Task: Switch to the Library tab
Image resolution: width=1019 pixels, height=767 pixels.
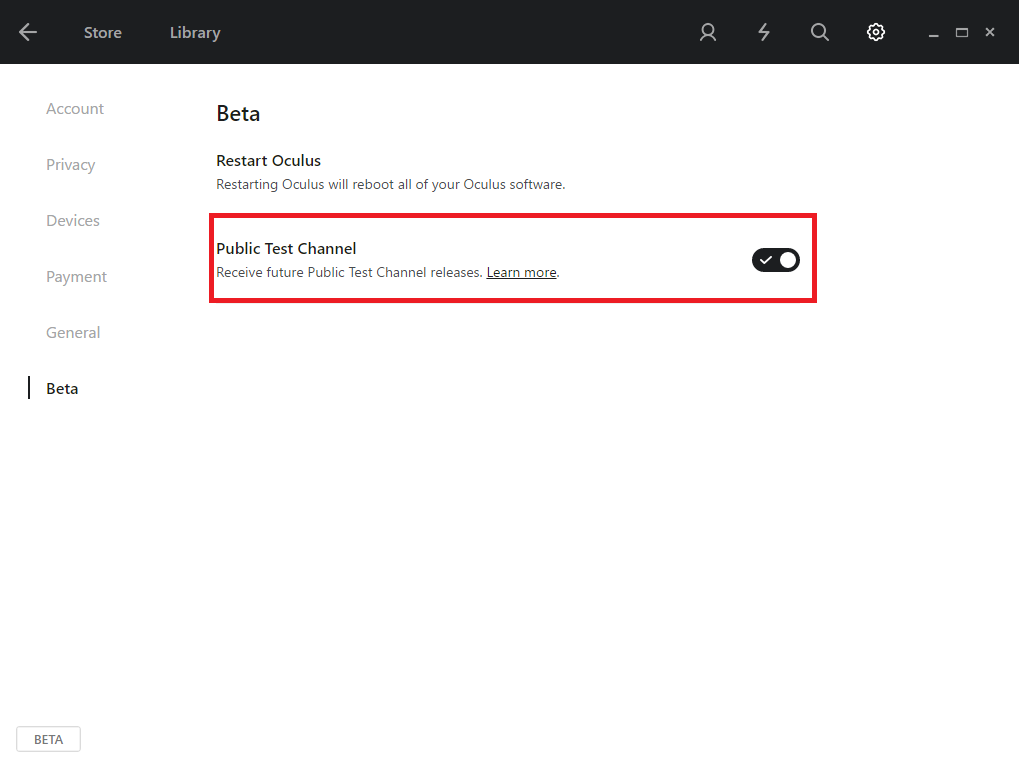Action: tap(195, 33)
